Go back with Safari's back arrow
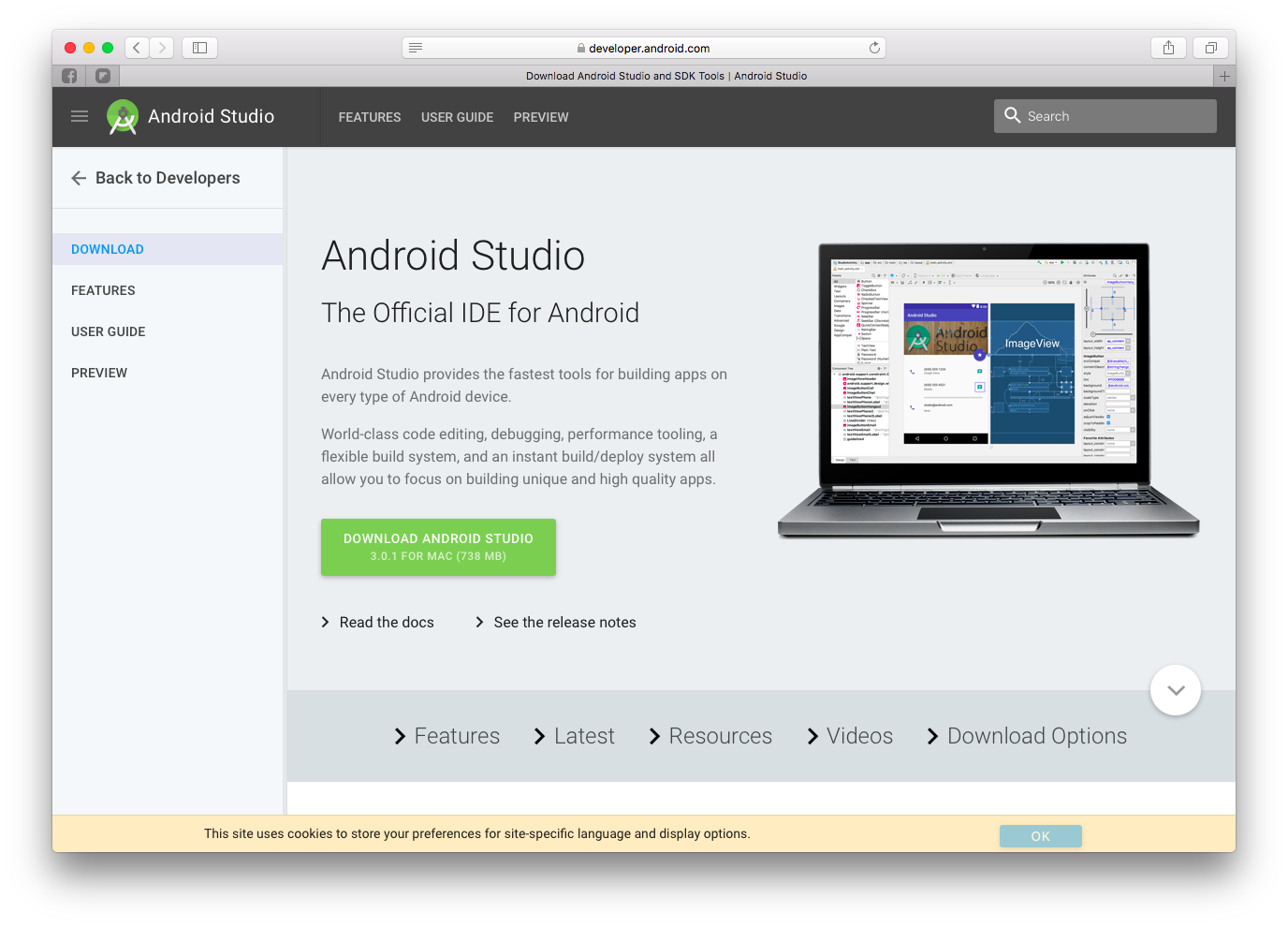Image resolution: width=1288 pixels, height=927 pixels. pos(137,48)
